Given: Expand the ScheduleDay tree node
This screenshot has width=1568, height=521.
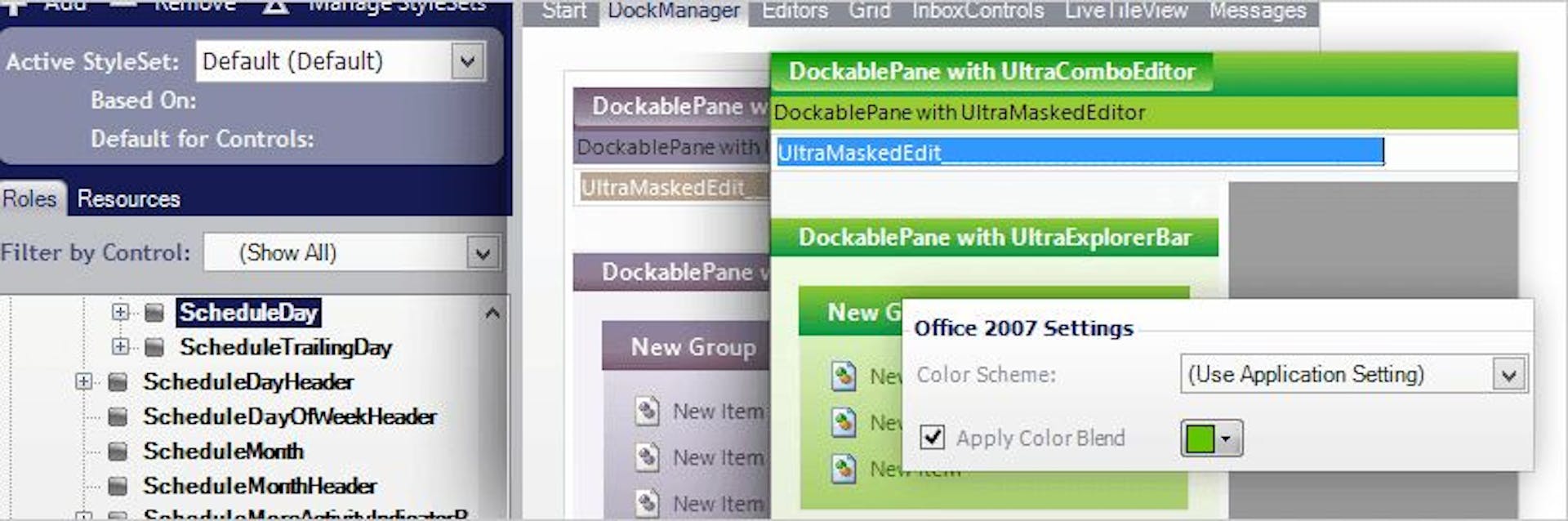Looking at the screenshot, I should 120,312.
